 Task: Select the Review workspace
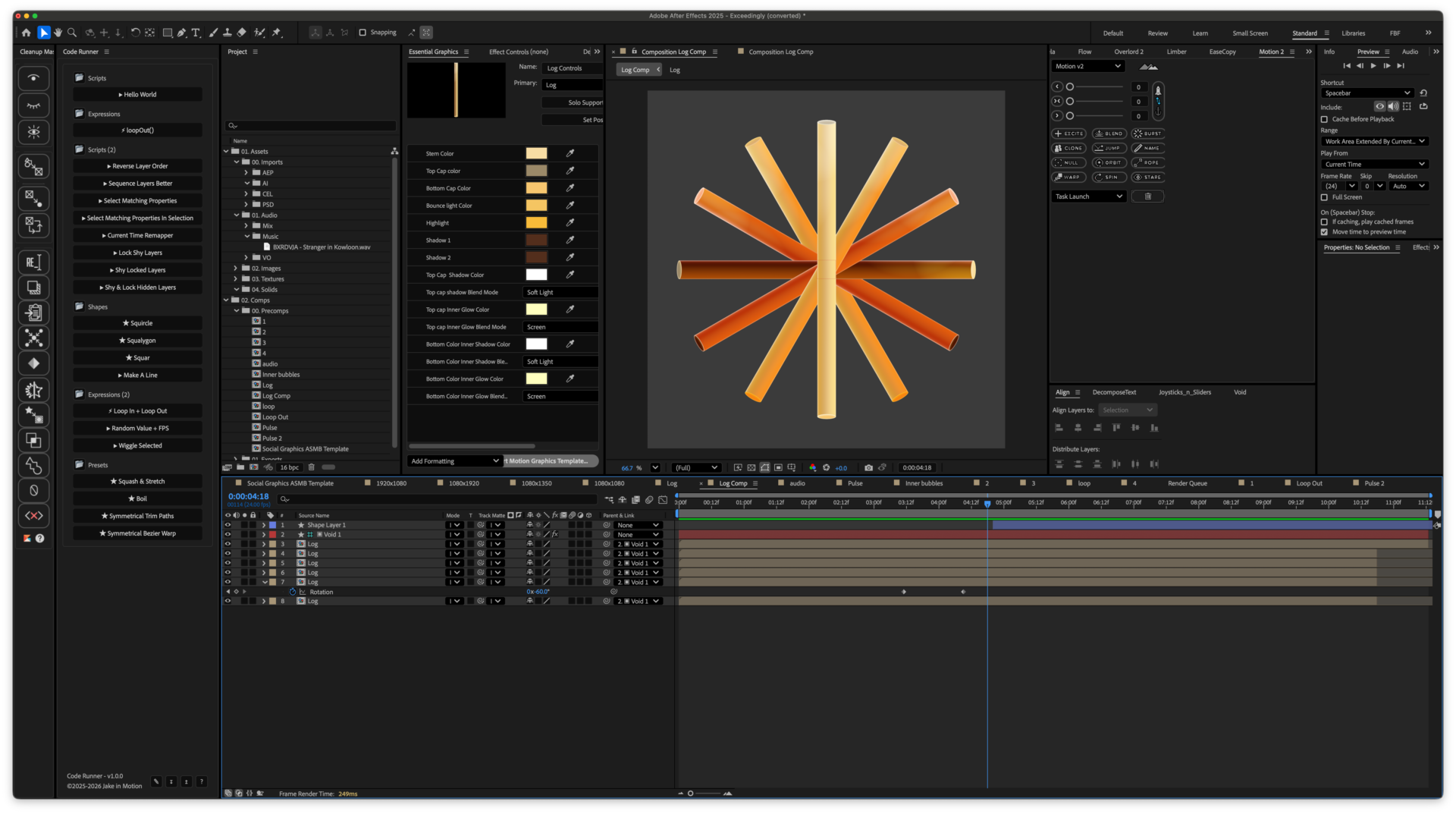click(x=1157, y=33)
